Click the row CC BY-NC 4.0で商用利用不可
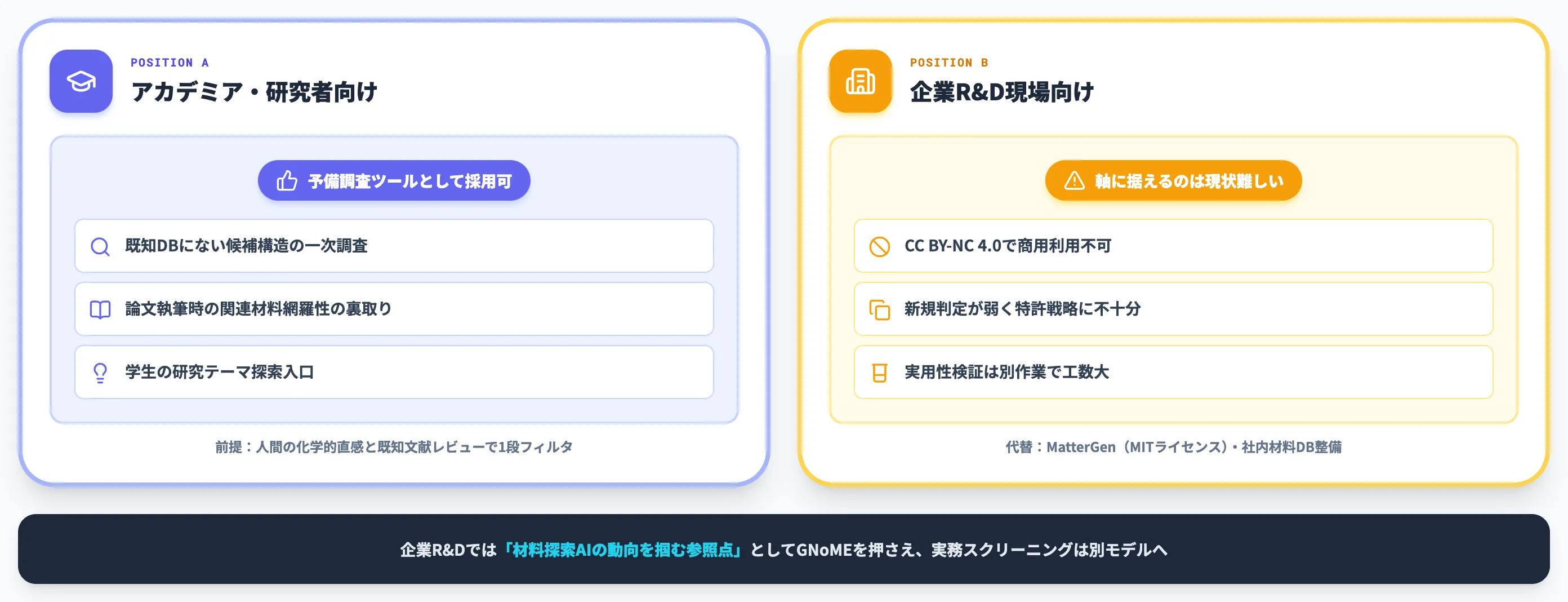This screenshot has width=1568, height=602. (1173, 246)
